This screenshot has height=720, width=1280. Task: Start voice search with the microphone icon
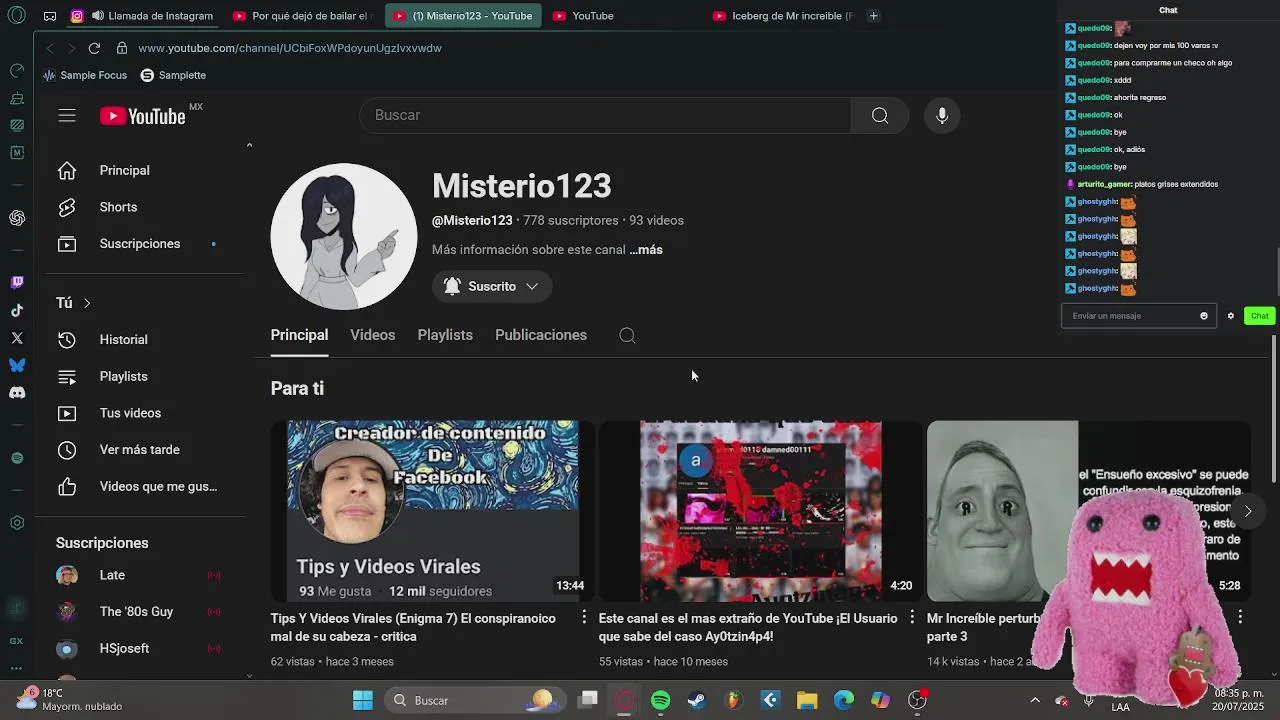(942, 115)
